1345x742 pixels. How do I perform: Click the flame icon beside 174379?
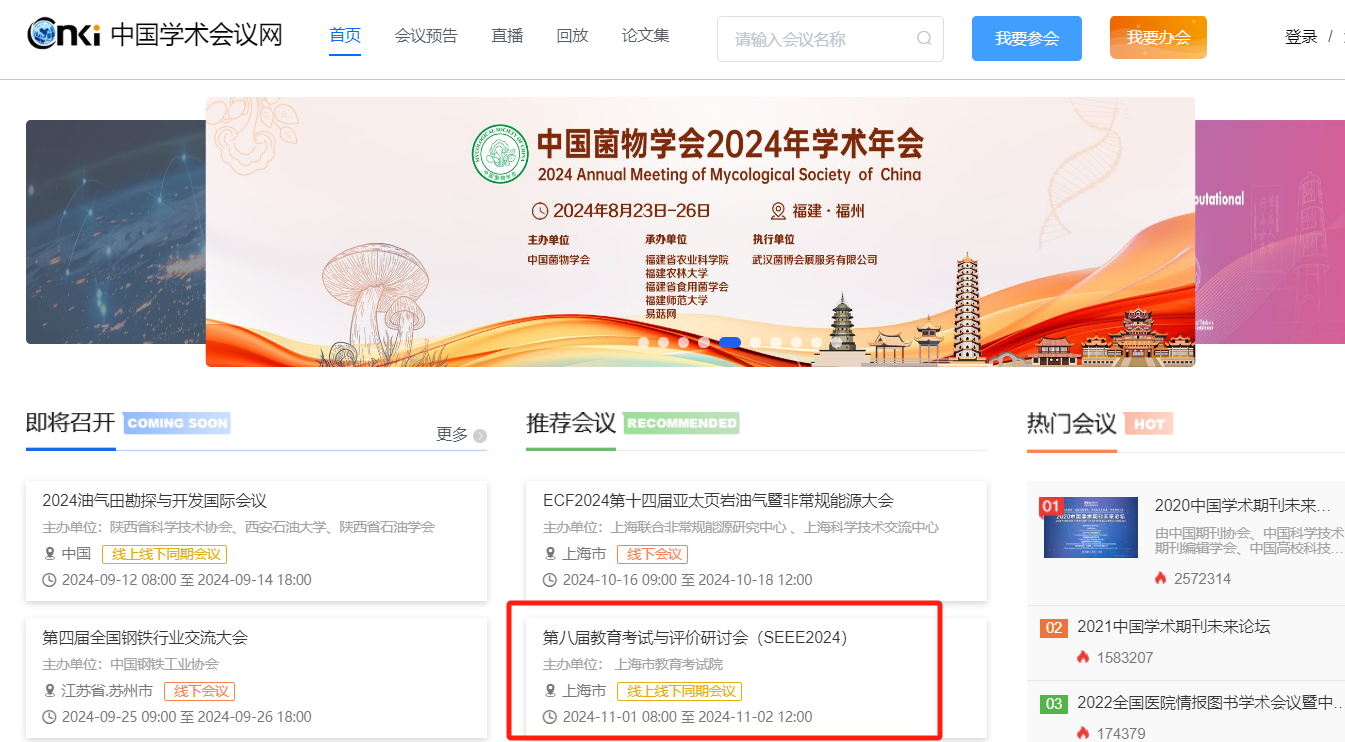(x=1083, y=733)
